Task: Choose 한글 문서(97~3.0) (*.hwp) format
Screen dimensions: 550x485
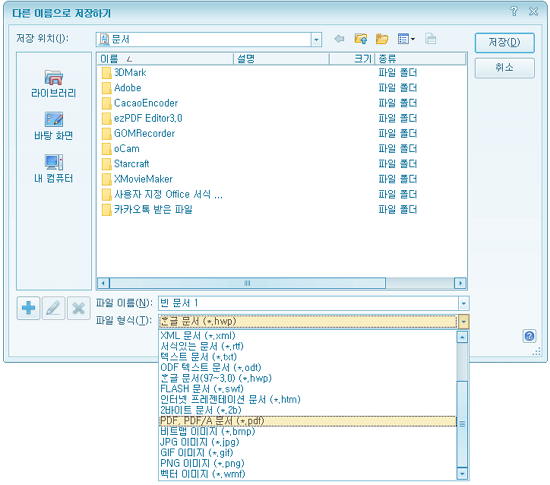Action: point(308,378)
